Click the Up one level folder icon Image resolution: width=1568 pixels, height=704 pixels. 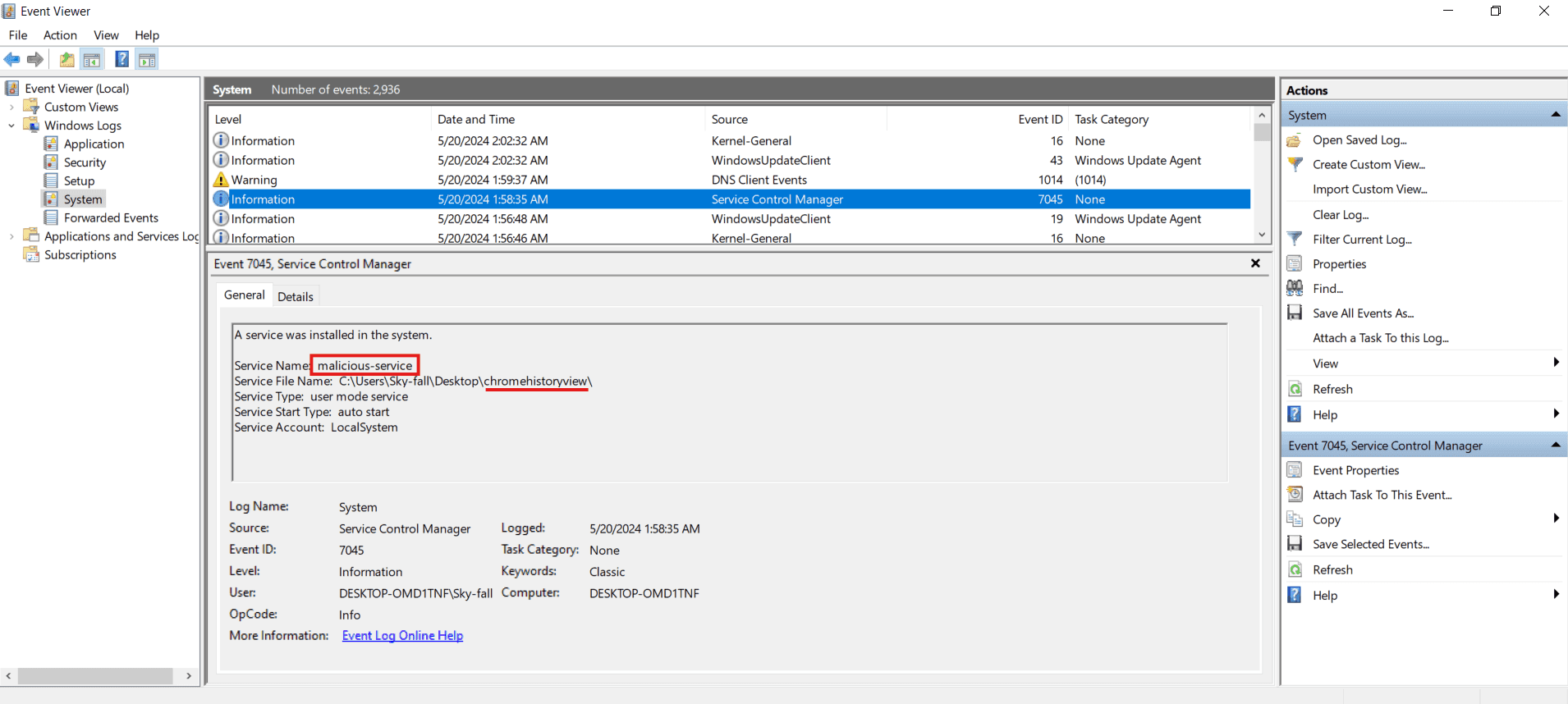pyautogui.click(x=66, y=59)
